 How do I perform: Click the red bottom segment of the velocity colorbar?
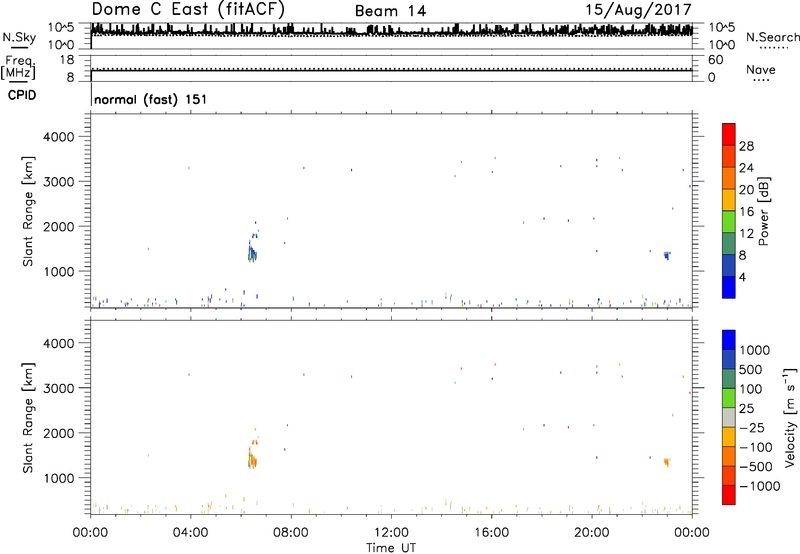pos(729,495)
